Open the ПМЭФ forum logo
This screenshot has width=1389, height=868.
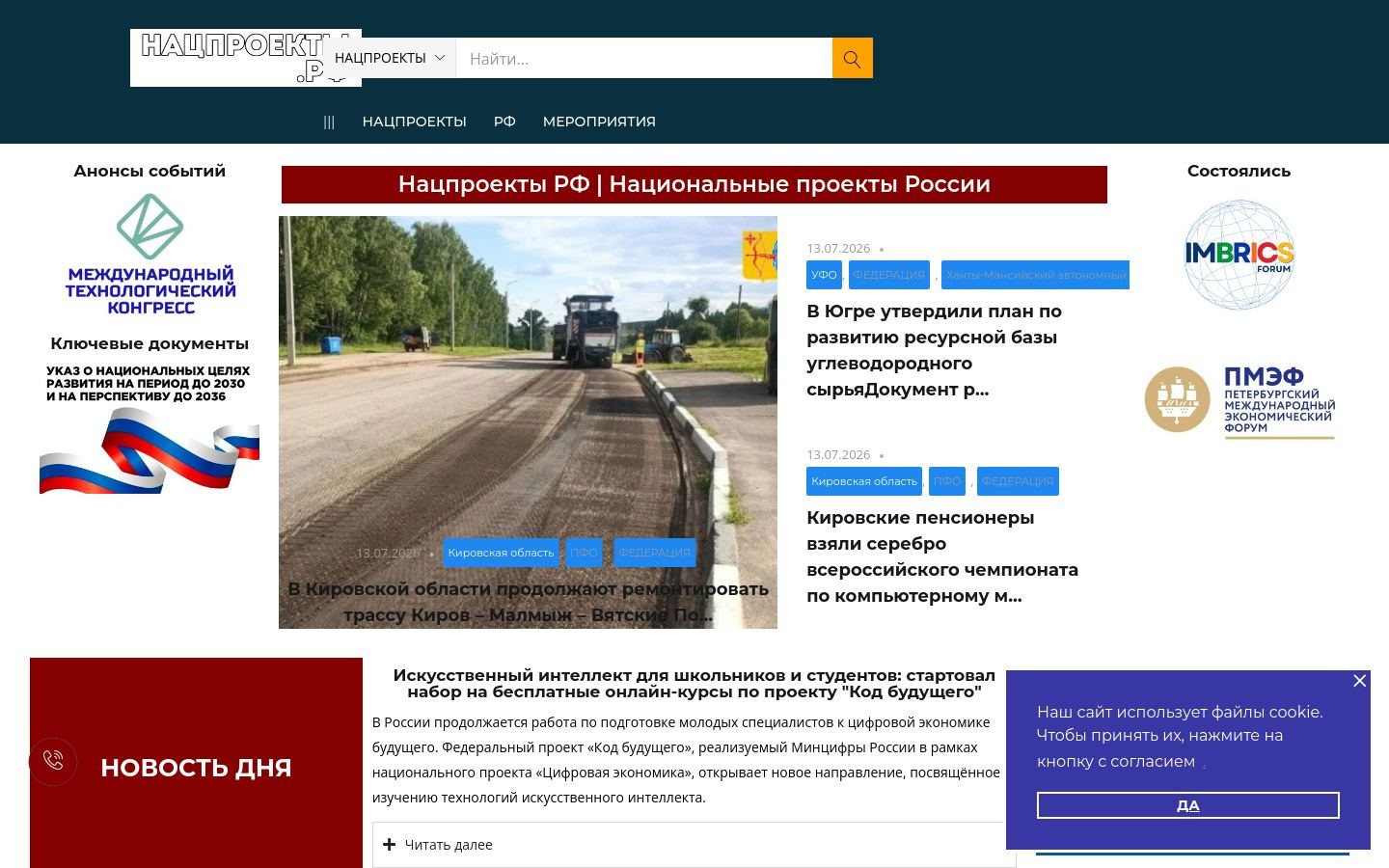coord(1239,401)
